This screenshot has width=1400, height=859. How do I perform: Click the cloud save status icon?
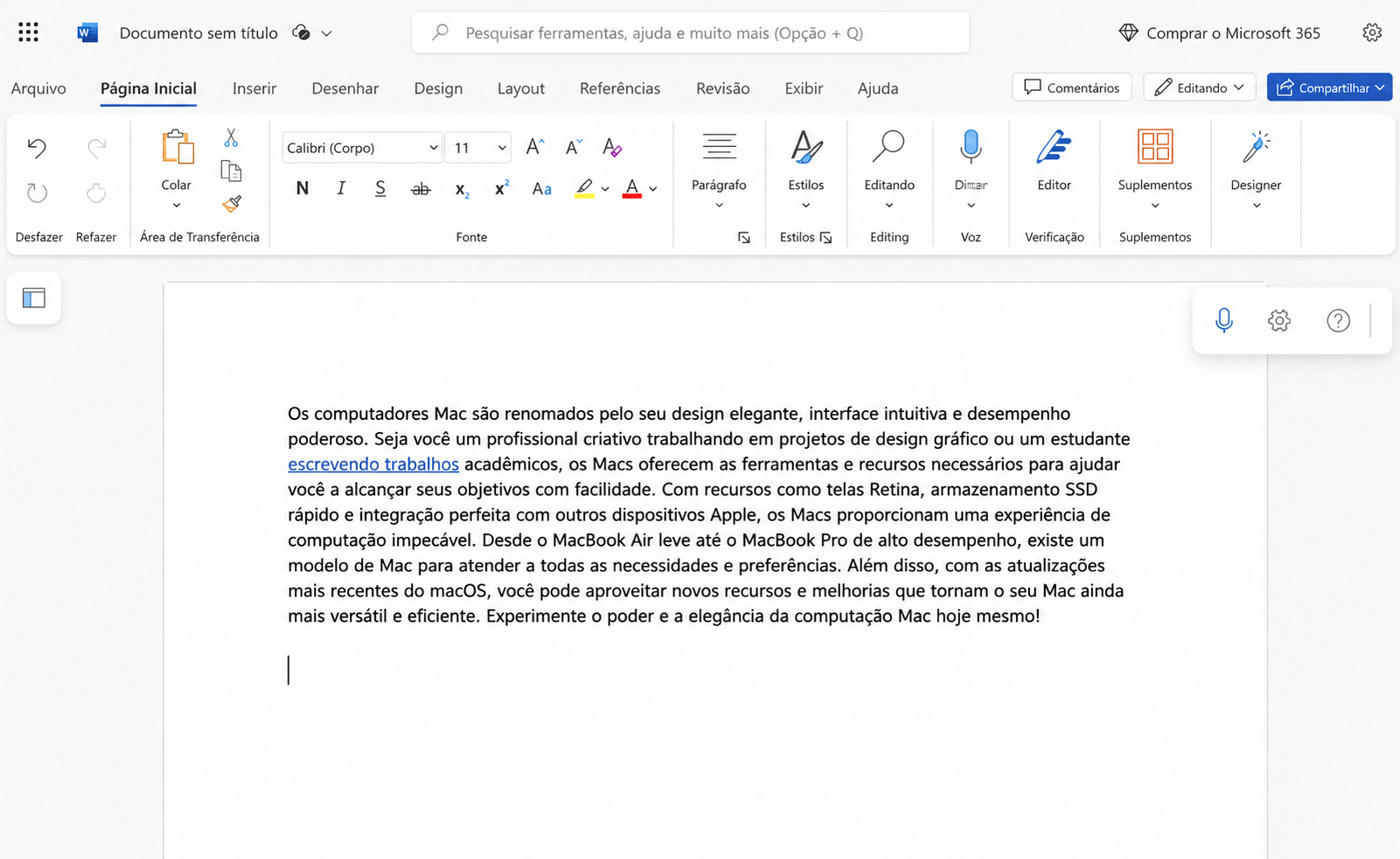coord(301,32)
